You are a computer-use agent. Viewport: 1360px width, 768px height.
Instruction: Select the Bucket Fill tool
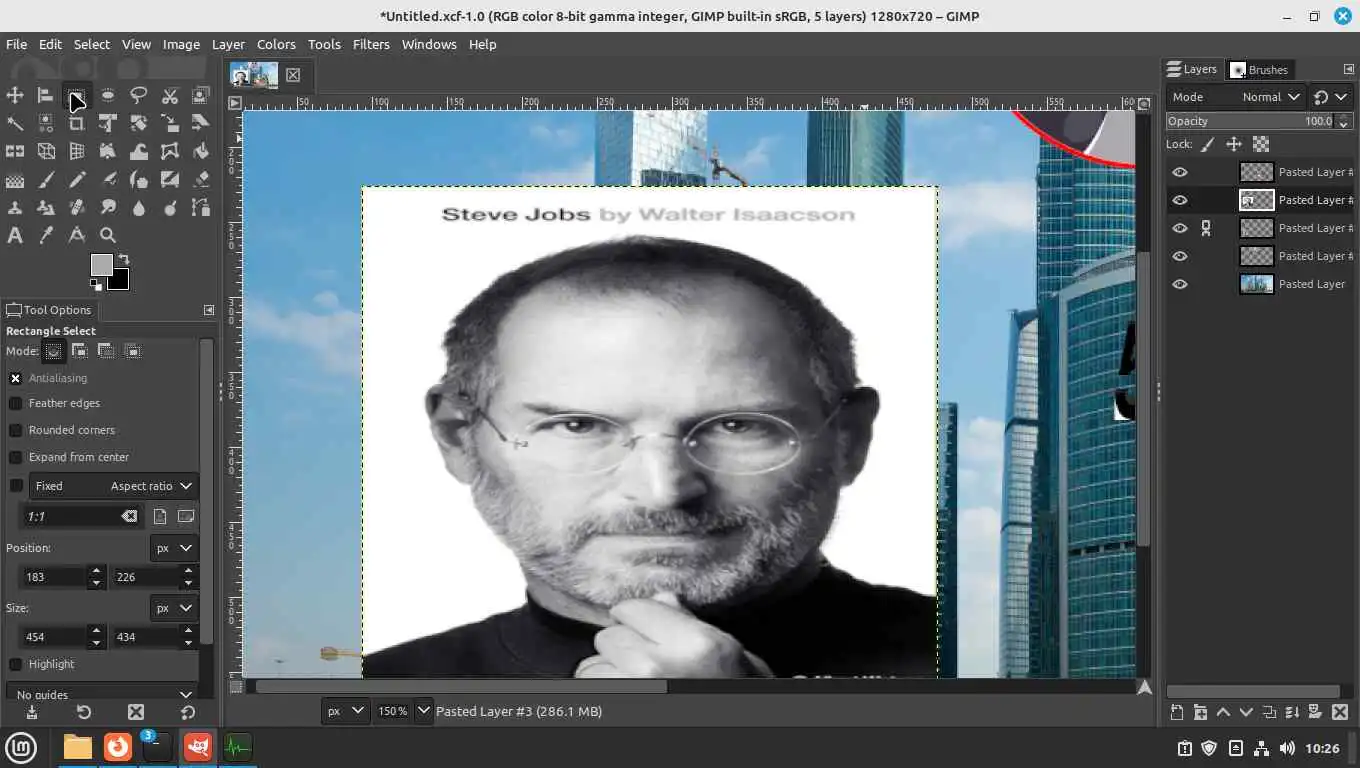tap(201, 151)
